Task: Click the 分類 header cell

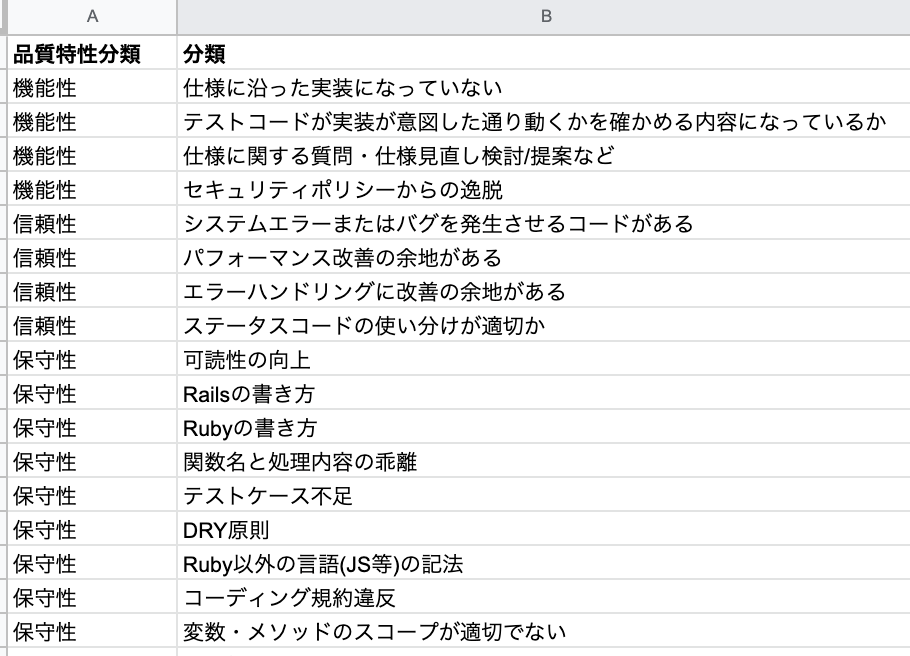Action: pyautogui.click(x=544, y=53)
